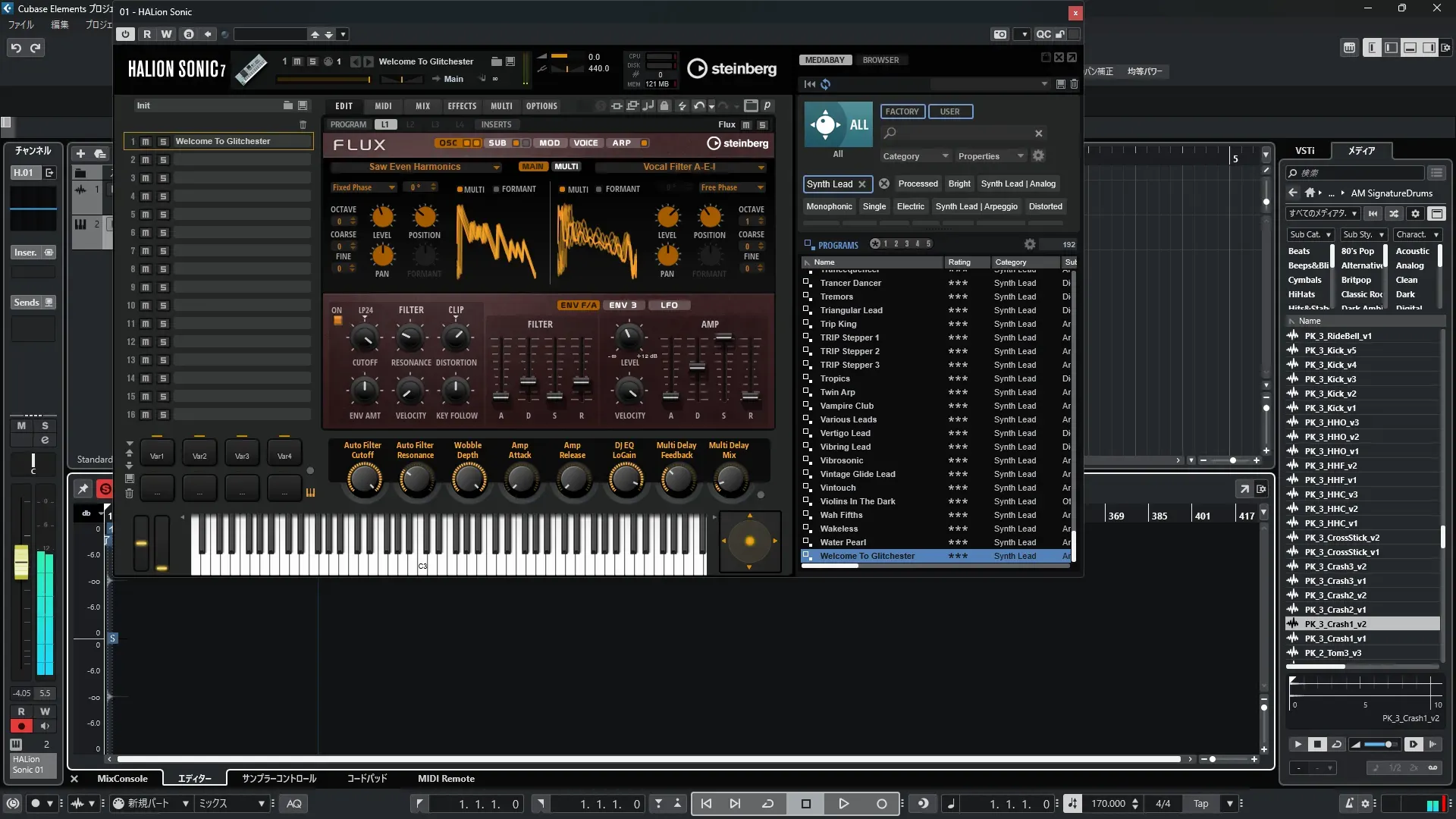Click the trash icon in MediaBay header
The image size is (1456, 819).
click(1074, 84)
